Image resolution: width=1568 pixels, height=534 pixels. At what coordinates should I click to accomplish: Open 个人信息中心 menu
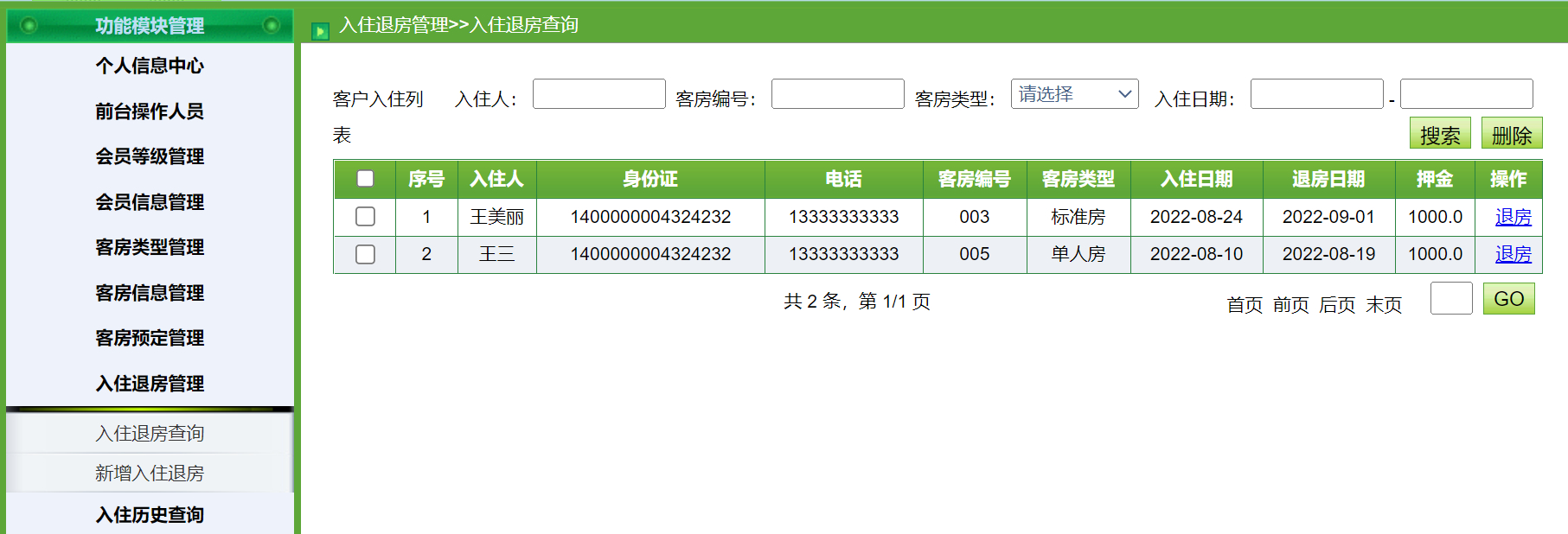click(x=150, y=66)
